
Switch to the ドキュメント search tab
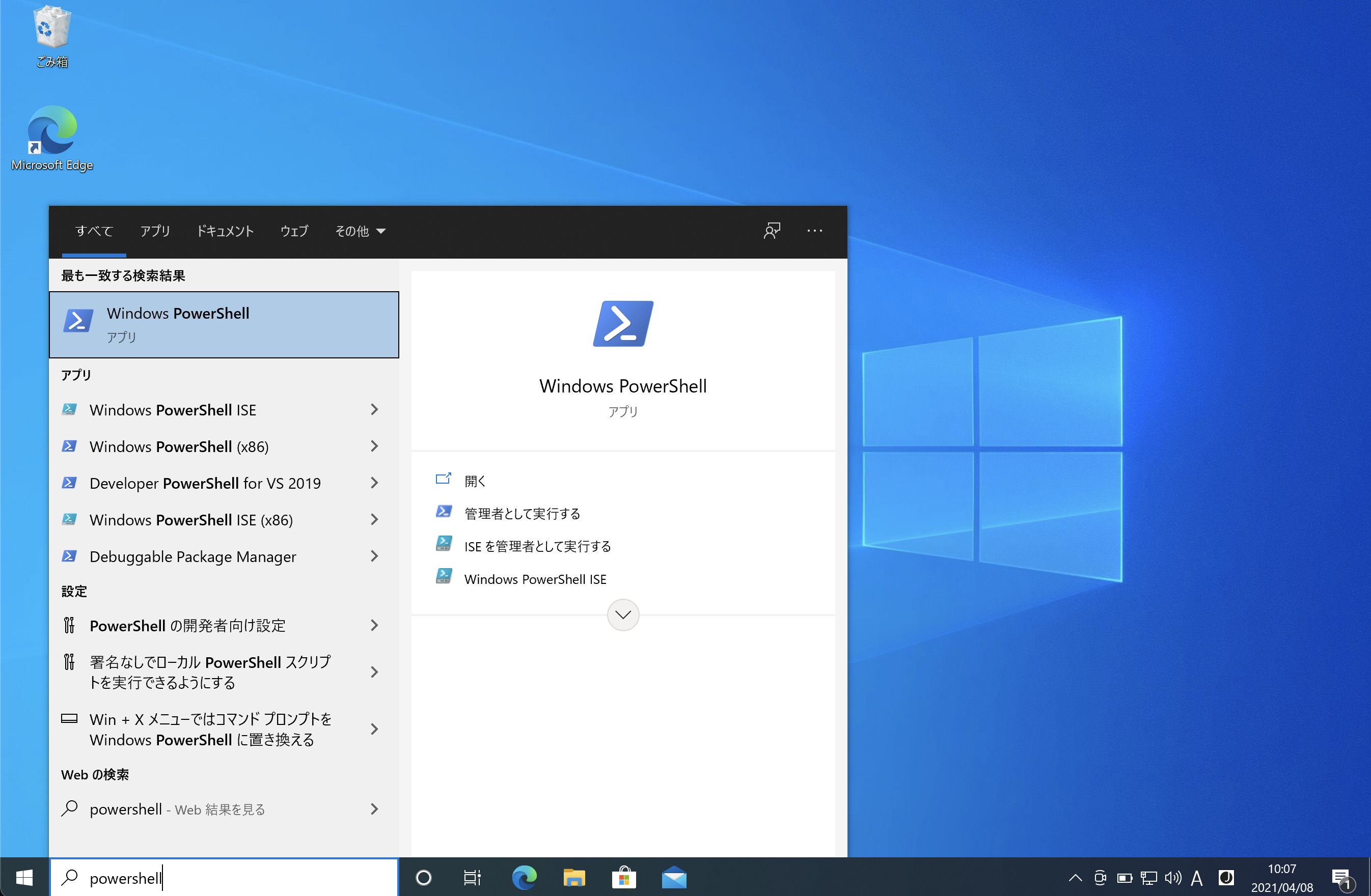coord(225,231)
